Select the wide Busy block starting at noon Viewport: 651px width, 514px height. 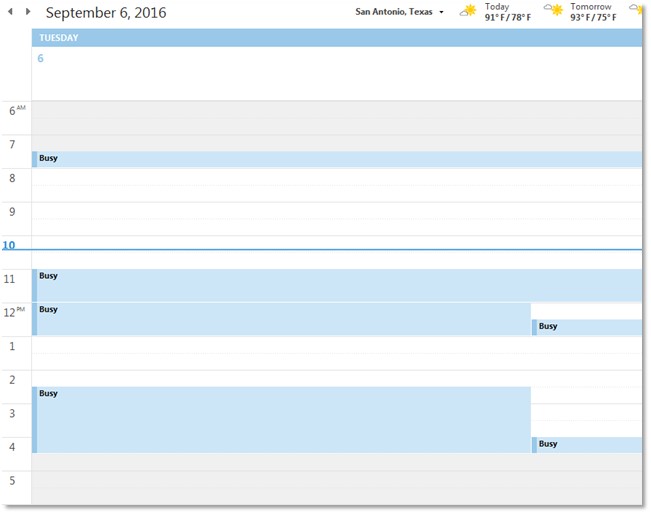pos(282,319)
